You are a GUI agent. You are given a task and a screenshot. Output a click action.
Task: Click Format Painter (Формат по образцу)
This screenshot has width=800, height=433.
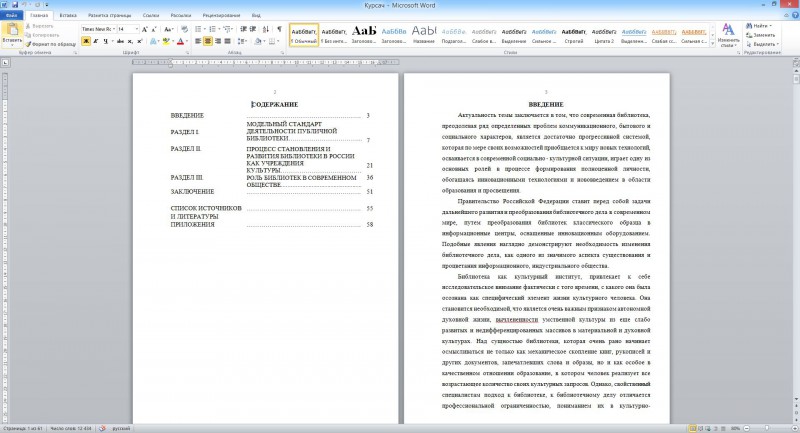[x=51, y=44]
